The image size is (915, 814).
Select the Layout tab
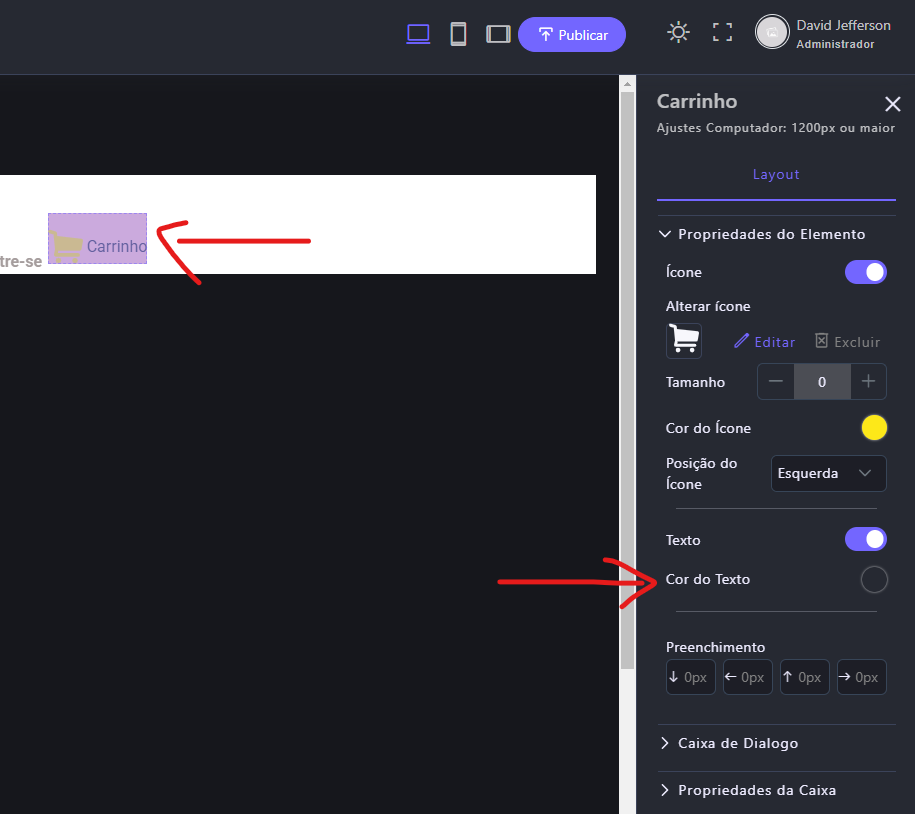coord(776,174)
